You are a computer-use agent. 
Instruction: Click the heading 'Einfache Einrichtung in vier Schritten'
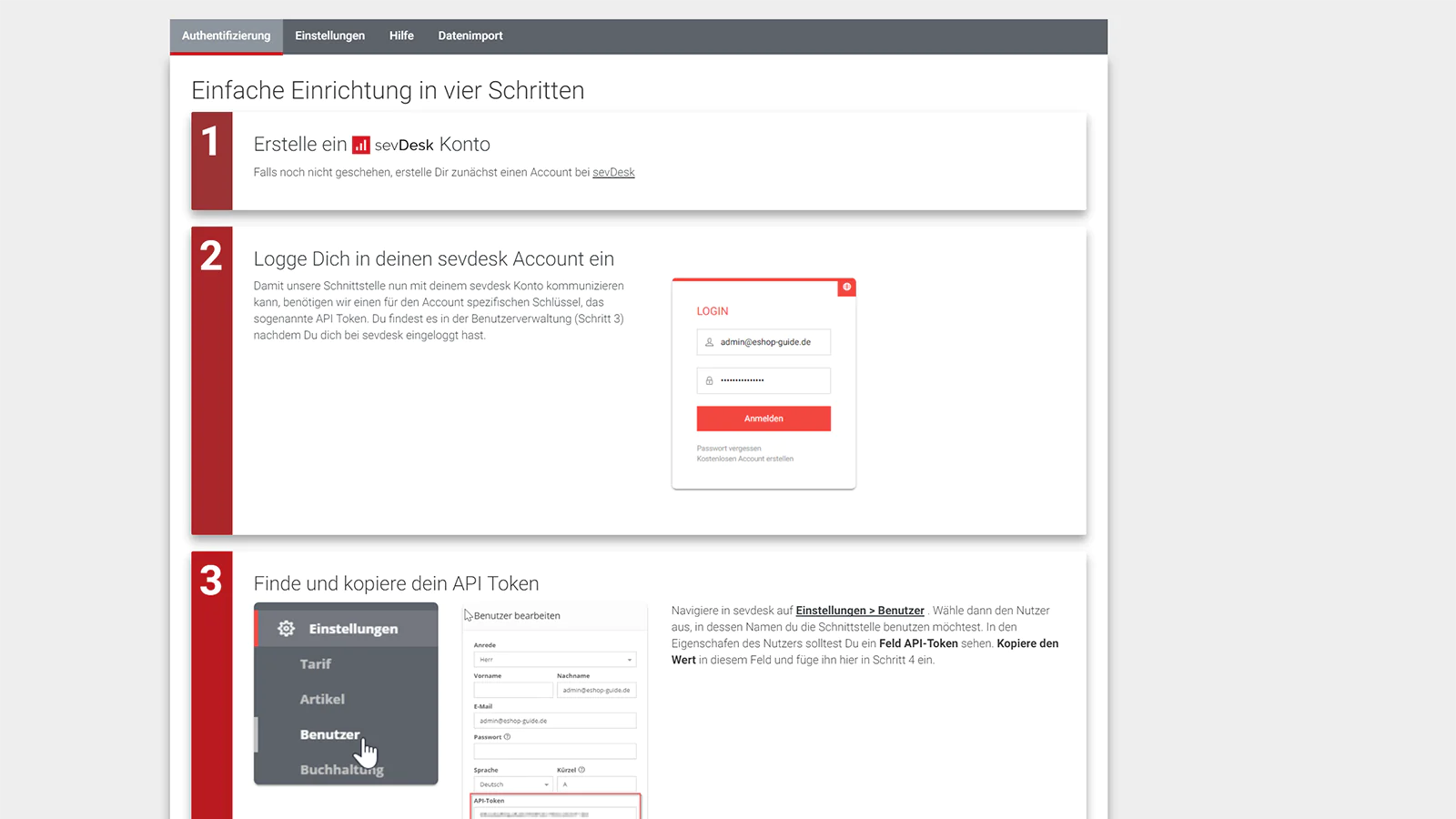point(388,91)
